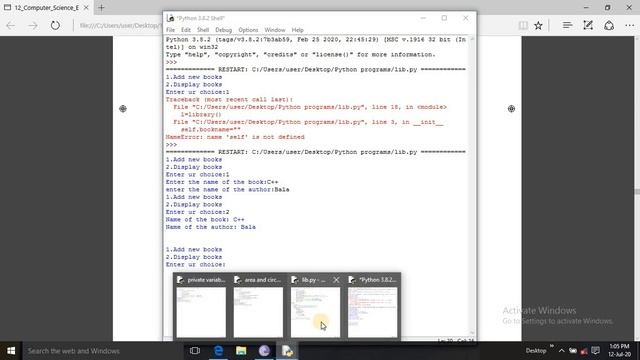Show hidden system tray icons
This screenshot has height=360, width=640.
pyautogui.click(x=562, y=351)
